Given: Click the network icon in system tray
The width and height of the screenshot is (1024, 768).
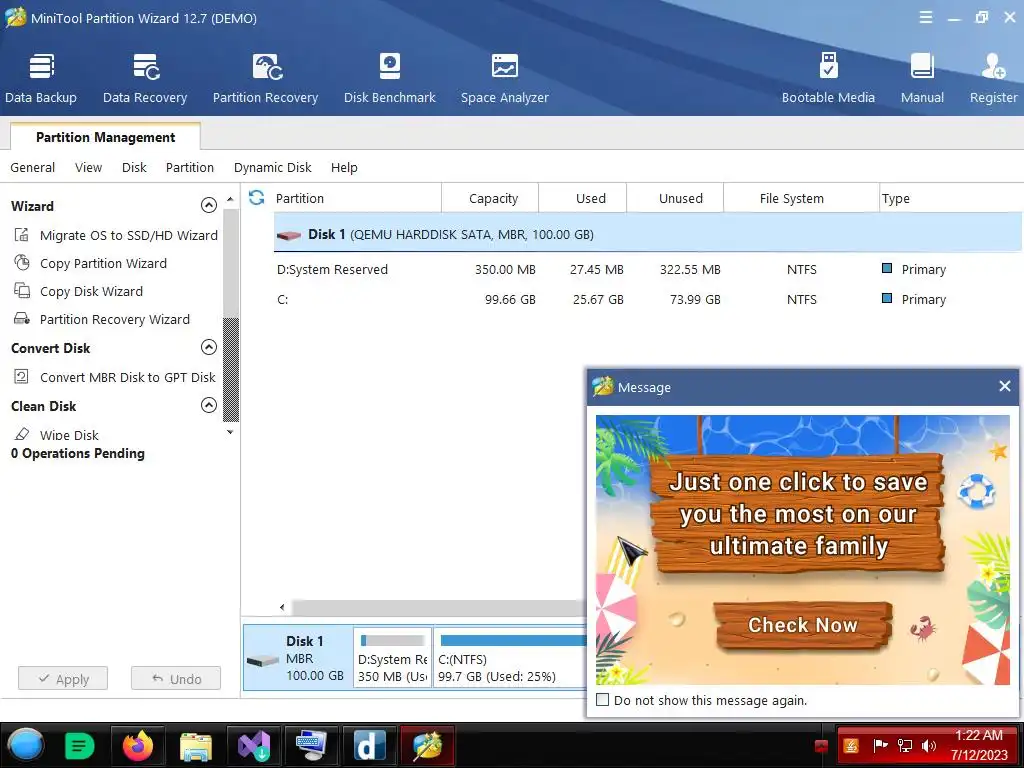Looking at the screenshot, I should [x=905, y=746].
